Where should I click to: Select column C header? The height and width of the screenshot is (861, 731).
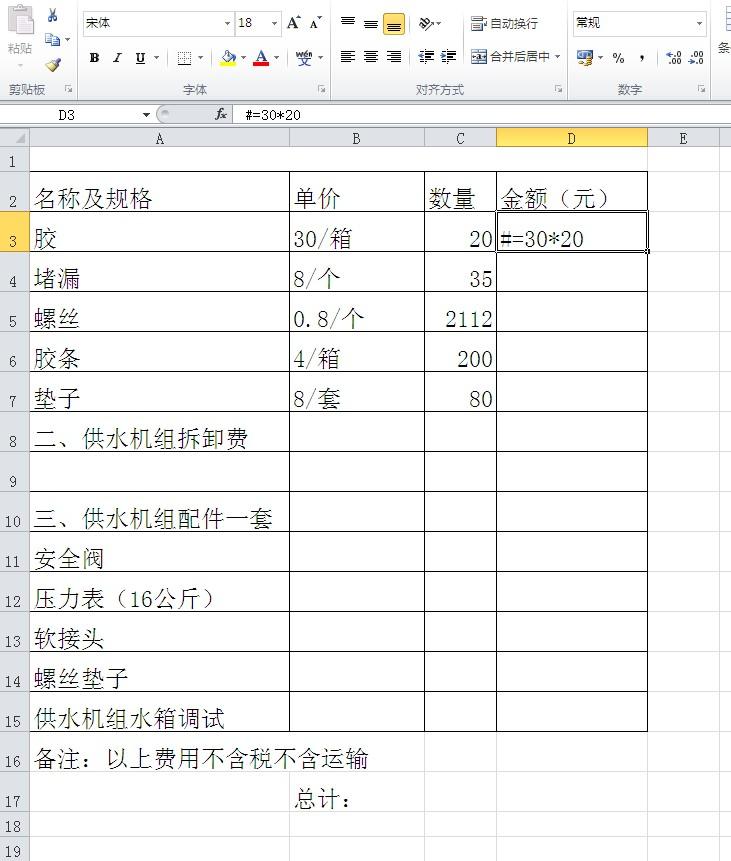click(x=460, y=138)
